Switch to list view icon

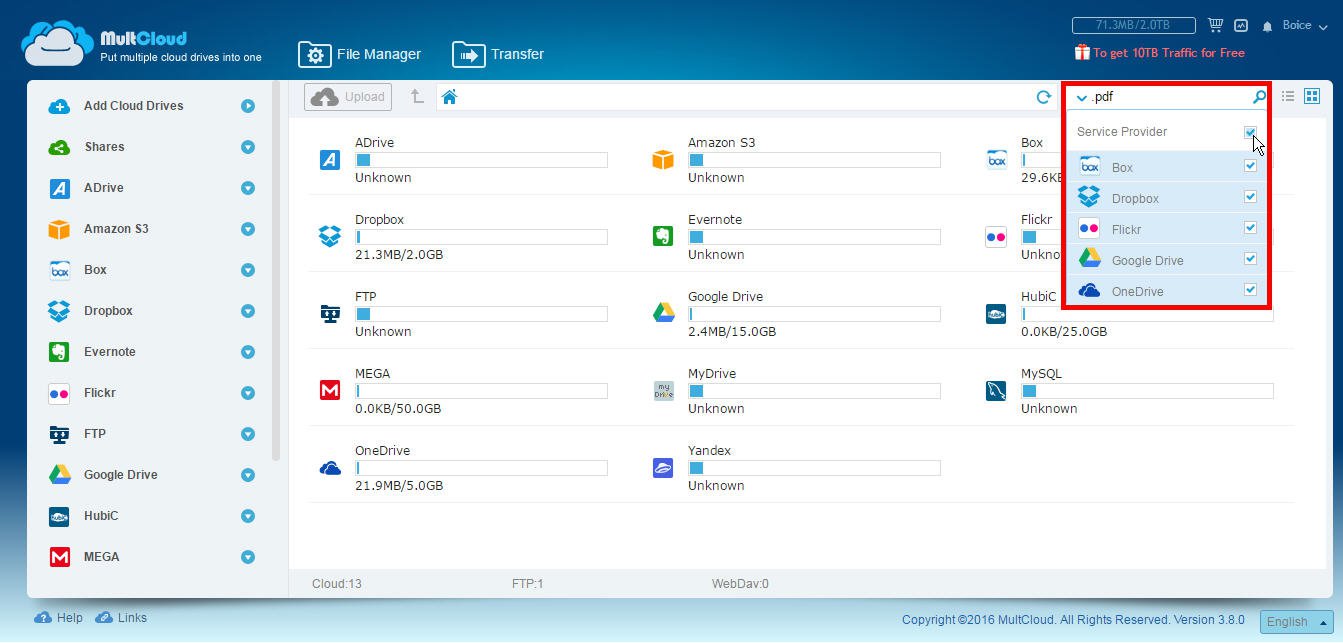click(x=1288, y=96)
